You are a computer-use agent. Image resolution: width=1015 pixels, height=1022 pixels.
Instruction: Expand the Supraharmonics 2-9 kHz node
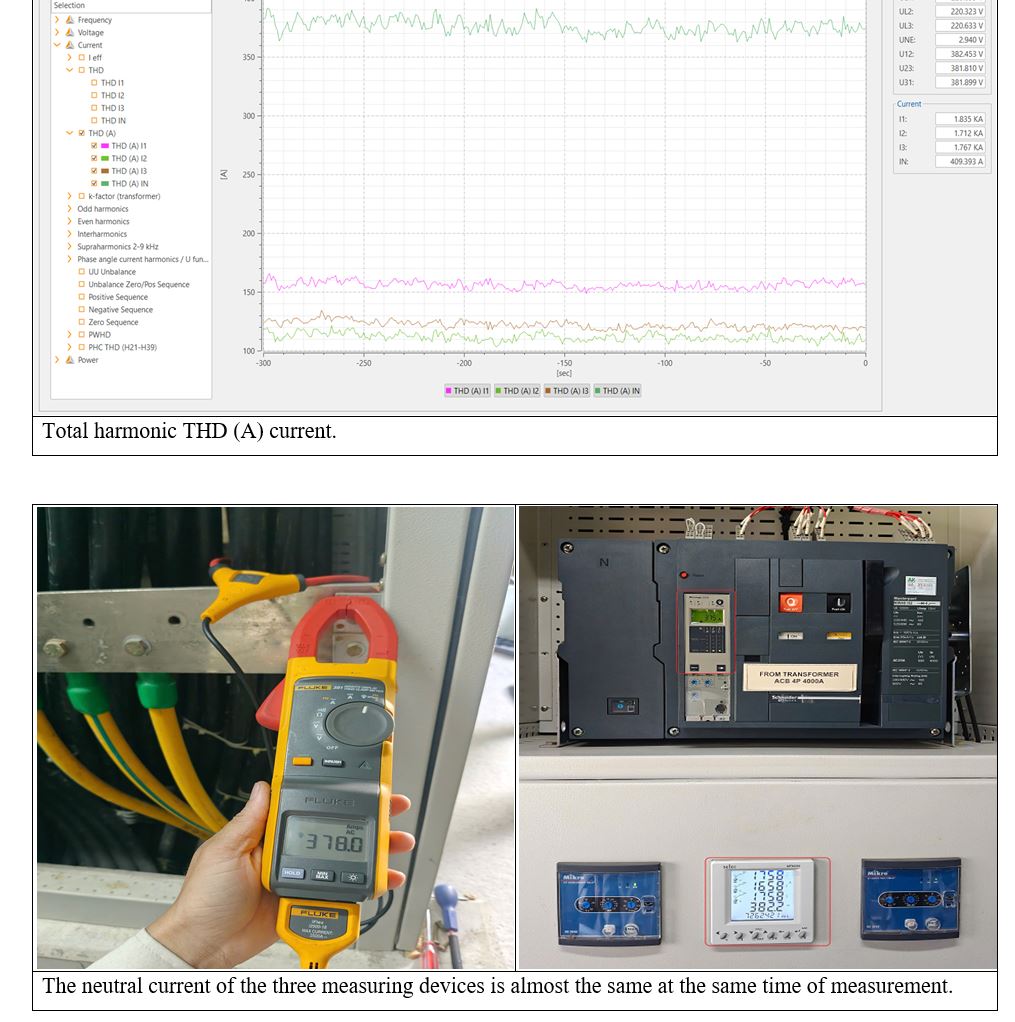tap(69, 247)
